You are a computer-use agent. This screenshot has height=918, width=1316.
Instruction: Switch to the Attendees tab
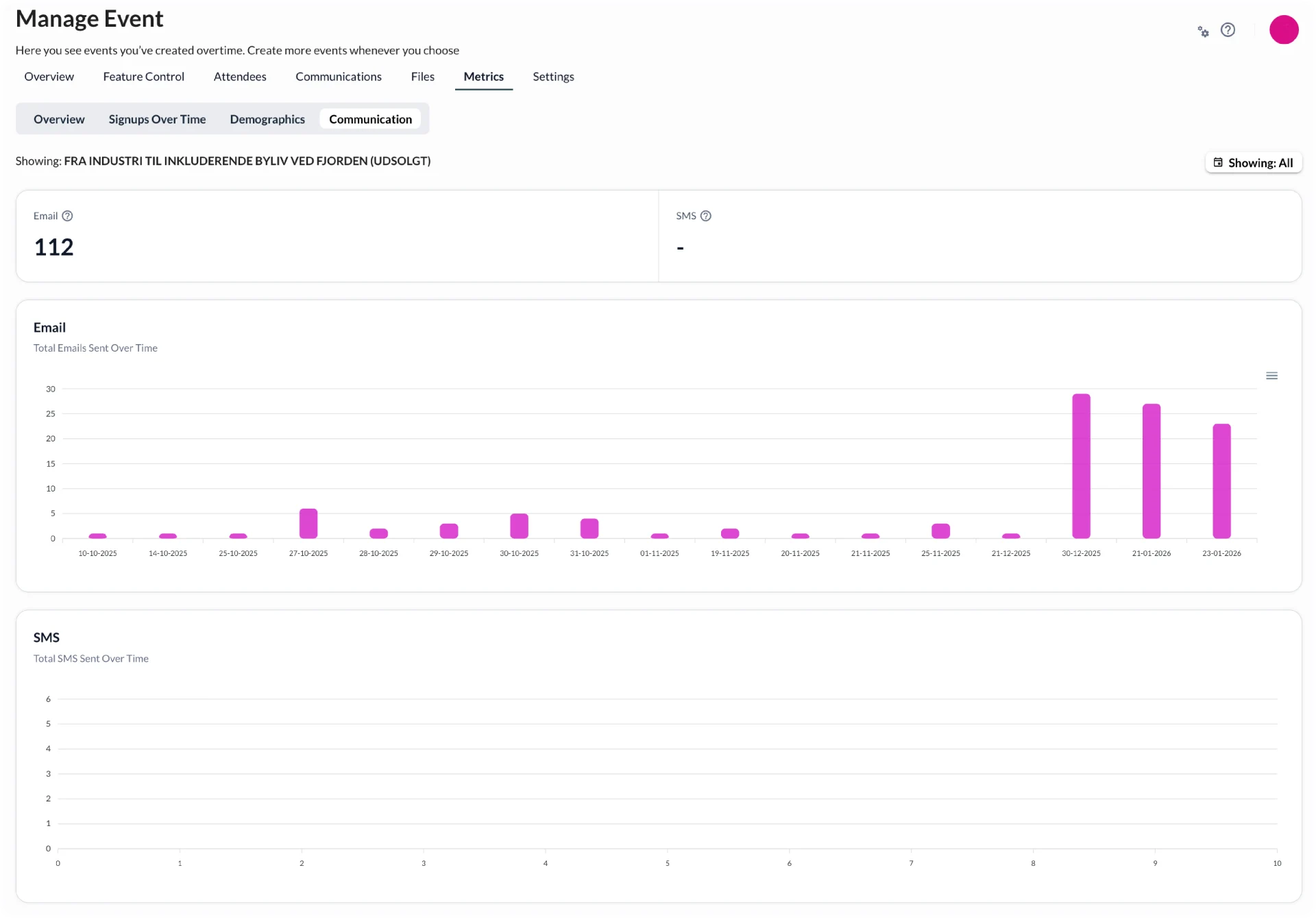[x=240, y=77]
